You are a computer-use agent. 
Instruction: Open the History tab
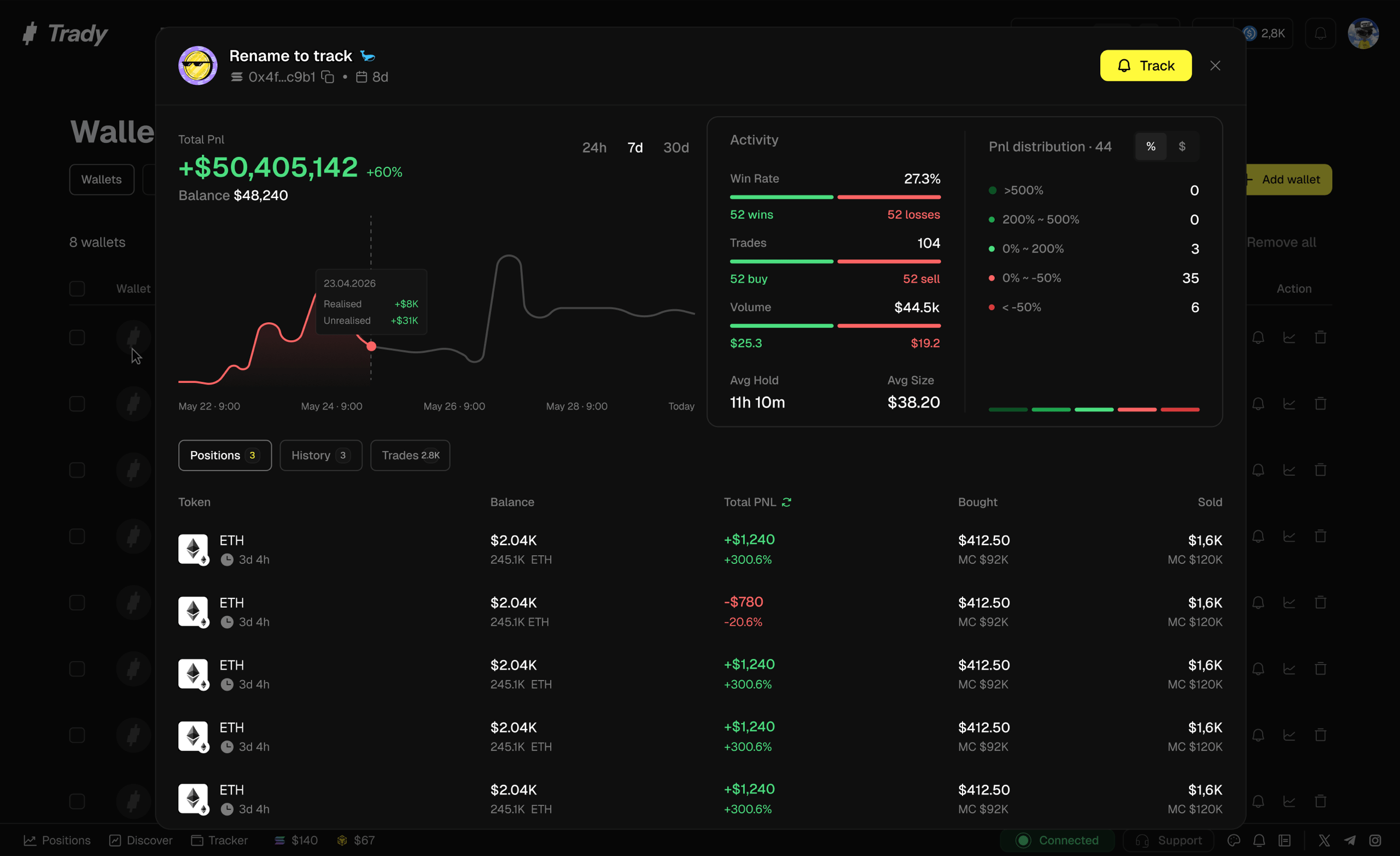321,455
